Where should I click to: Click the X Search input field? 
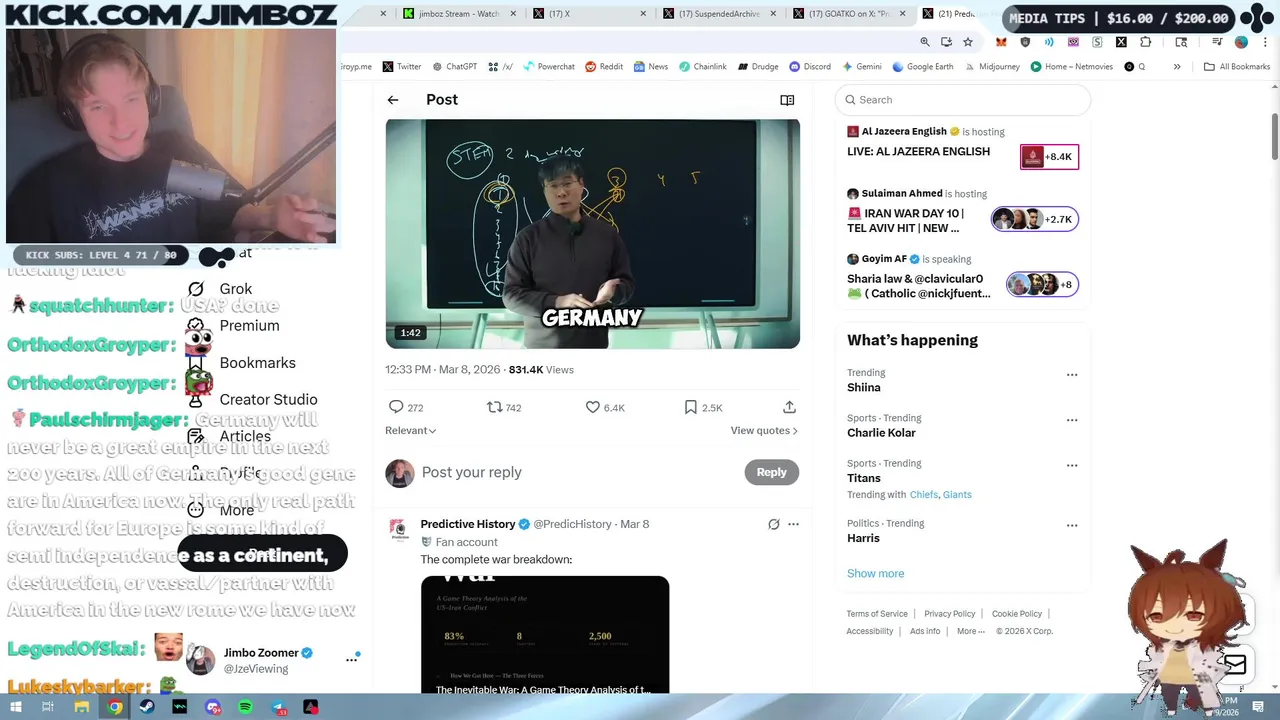[x=963, y=100]
